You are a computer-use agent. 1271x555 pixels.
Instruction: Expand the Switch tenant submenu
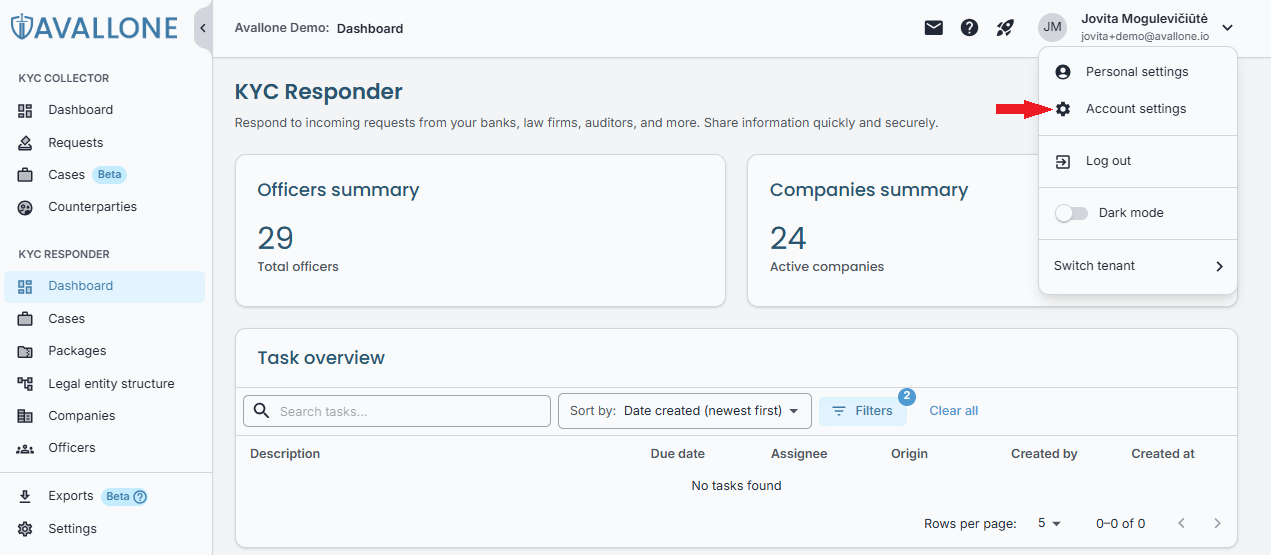[1138, 266]
